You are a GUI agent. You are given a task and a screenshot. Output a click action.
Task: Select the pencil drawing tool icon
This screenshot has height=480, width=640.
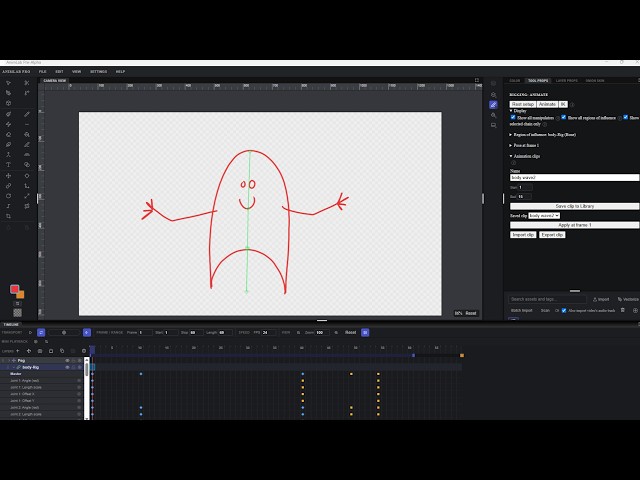pos(27,114)
